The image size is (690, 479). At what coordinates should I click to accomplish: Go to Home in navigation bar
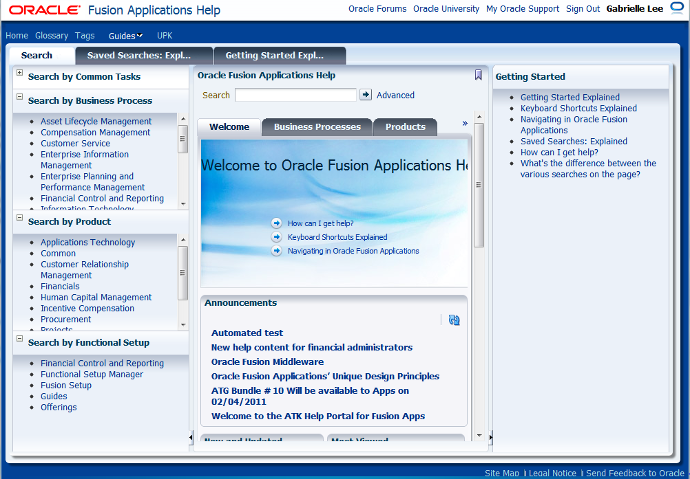coord(17,36)
